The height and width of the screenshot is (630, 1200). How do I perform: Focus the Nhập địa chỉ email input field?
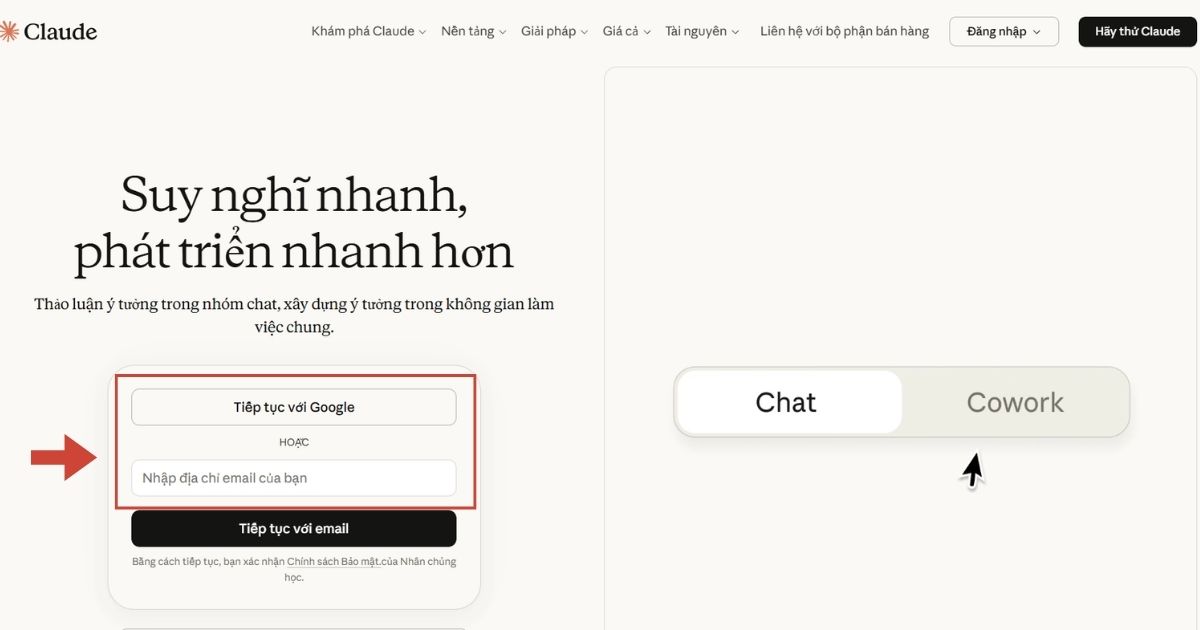pos(294,478)
